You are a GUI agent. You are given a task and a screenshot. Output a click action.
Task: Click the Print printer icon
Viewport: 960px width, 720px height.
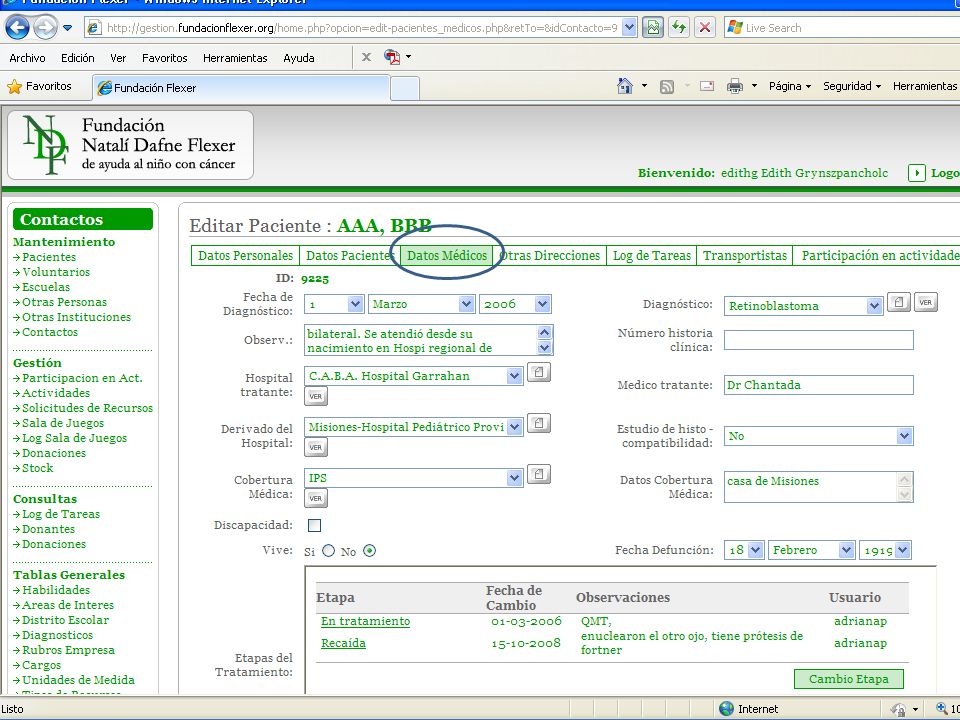pyautogui.click(x=735, y=86)
